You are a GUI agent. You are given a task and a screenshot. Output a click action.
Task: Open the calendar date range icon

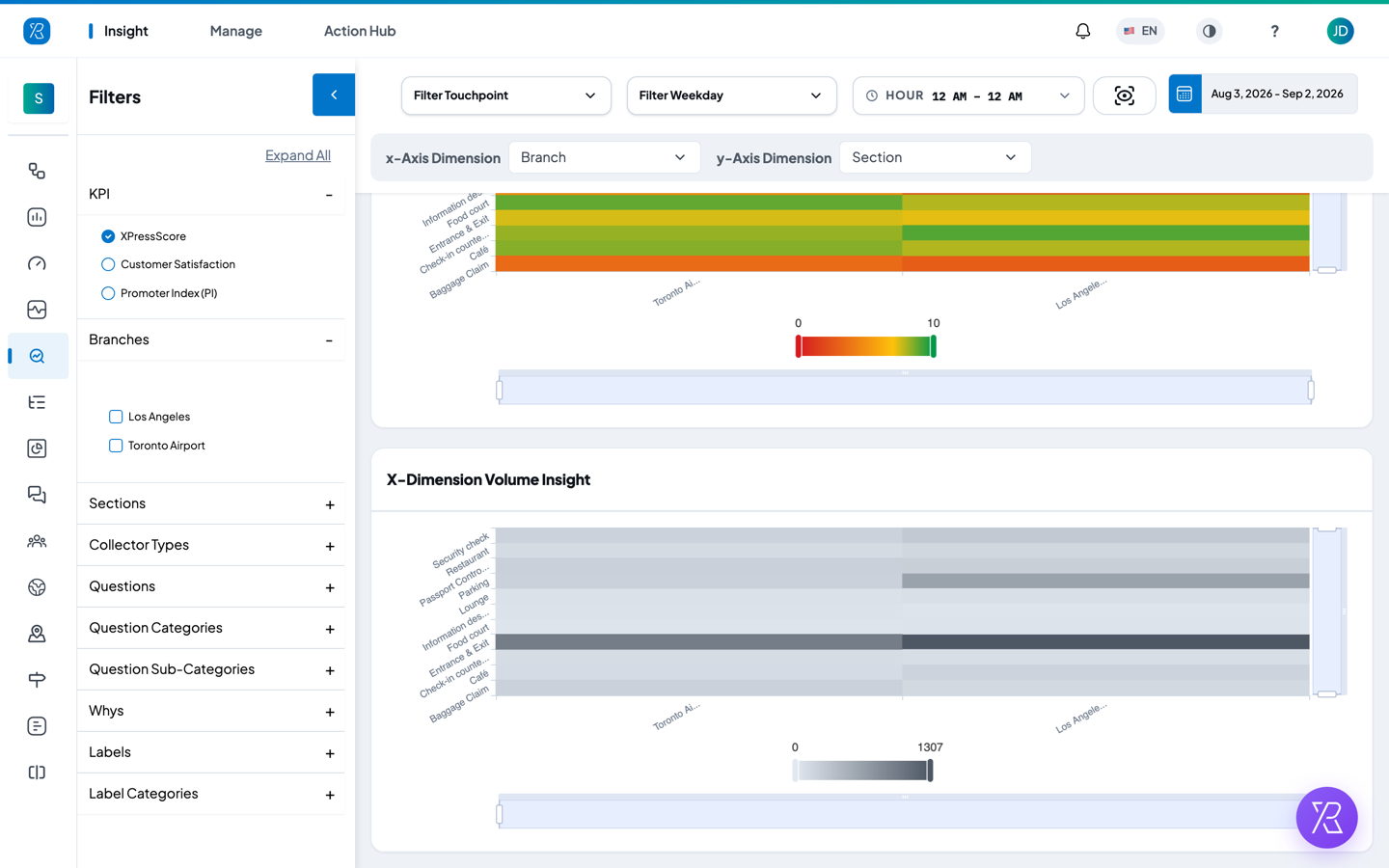tap(1185, 94)
